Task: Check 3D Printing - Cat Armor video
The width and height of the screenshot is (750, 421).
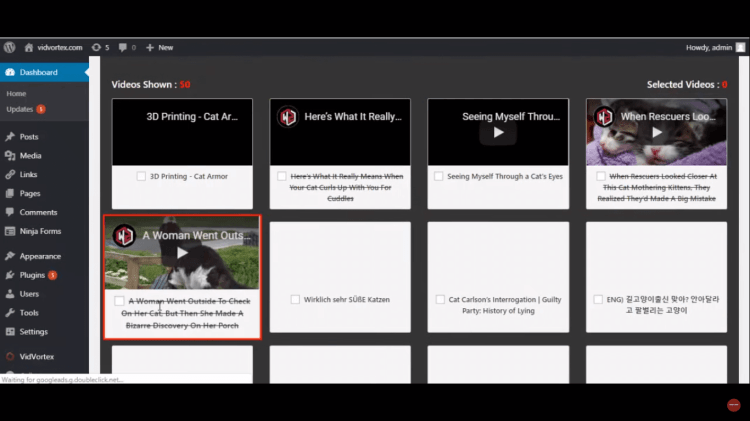Action: pos(141,177)
